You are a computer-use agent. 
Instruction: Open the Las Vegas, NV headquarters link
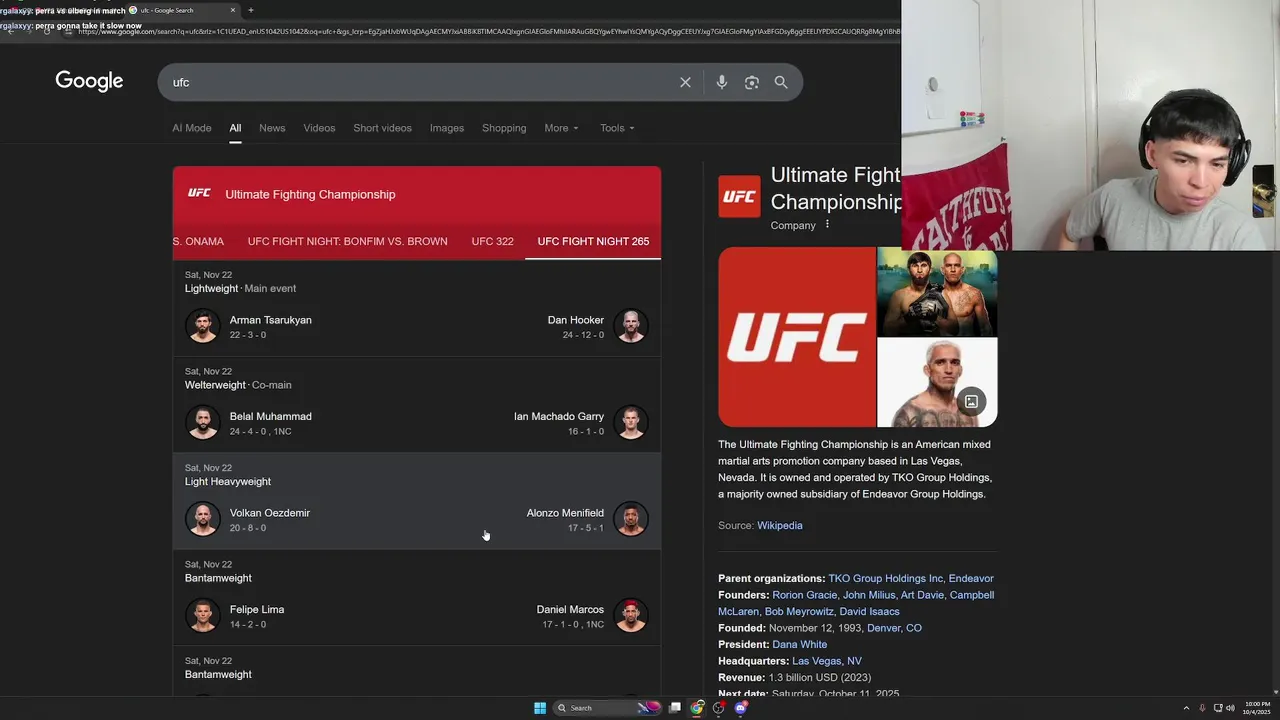827,661
